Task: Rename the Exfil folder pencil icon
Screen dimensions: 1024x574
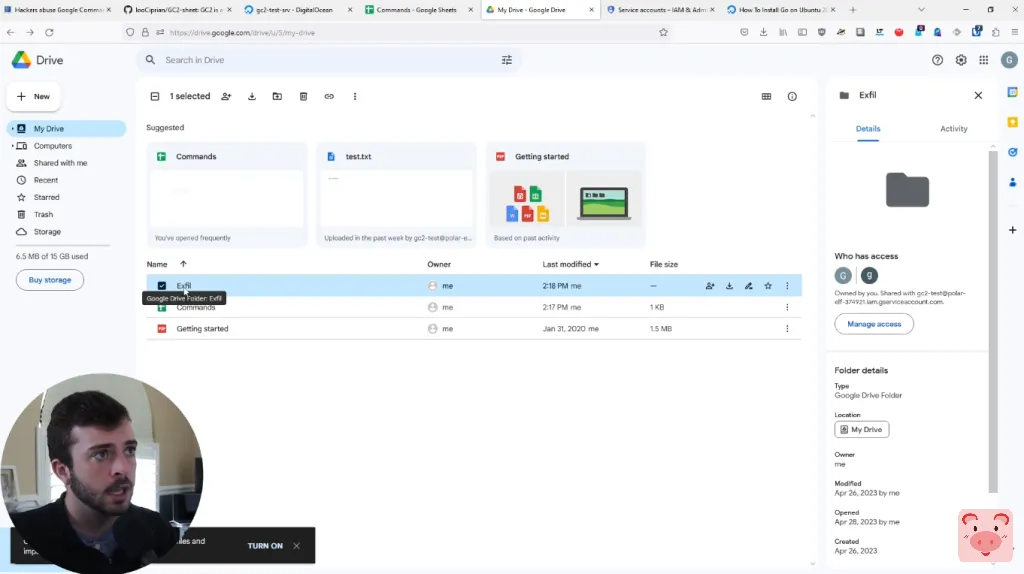Action: click(748, 285)
